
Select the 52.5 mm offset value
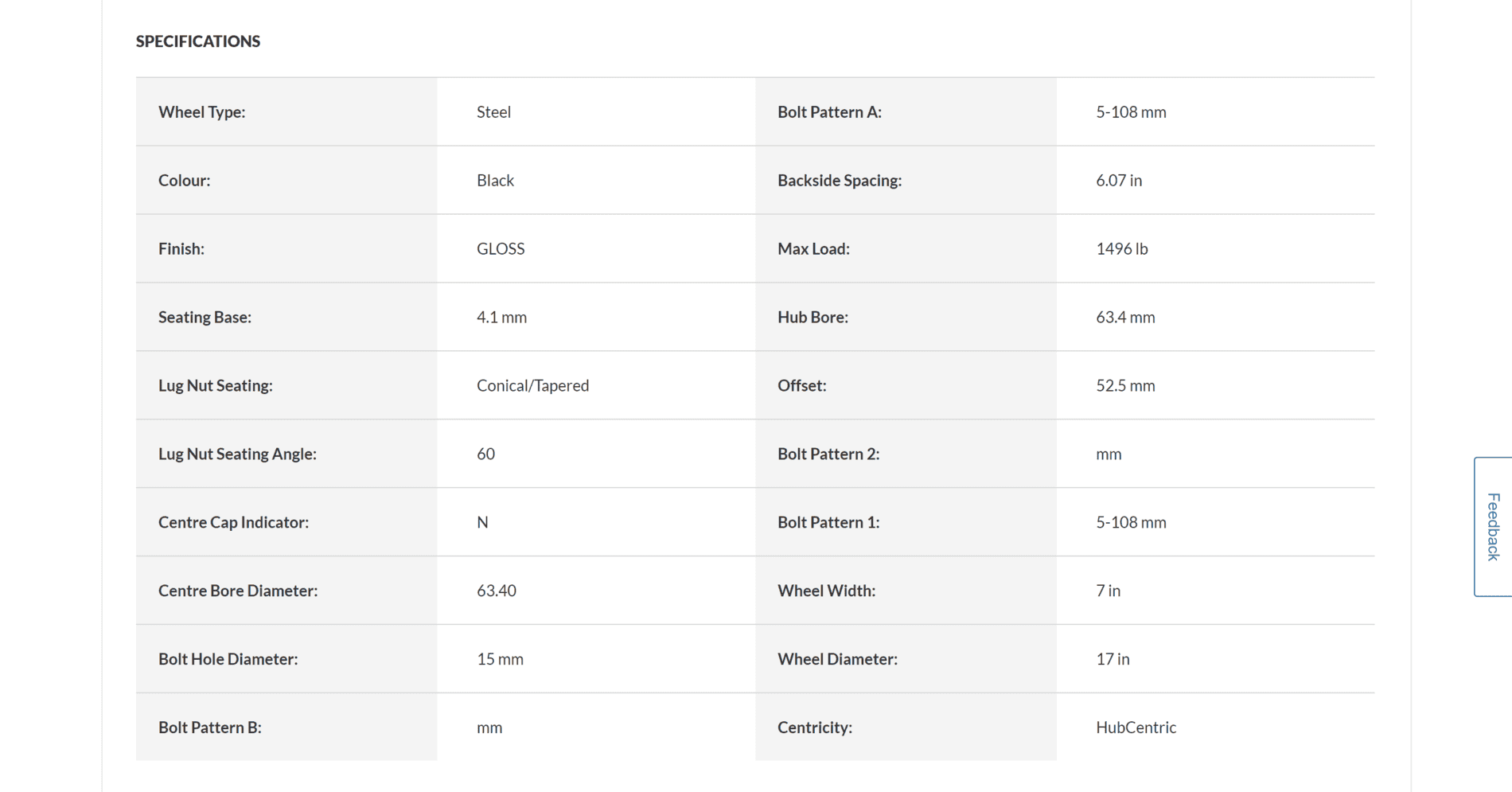click(1125, 386)
